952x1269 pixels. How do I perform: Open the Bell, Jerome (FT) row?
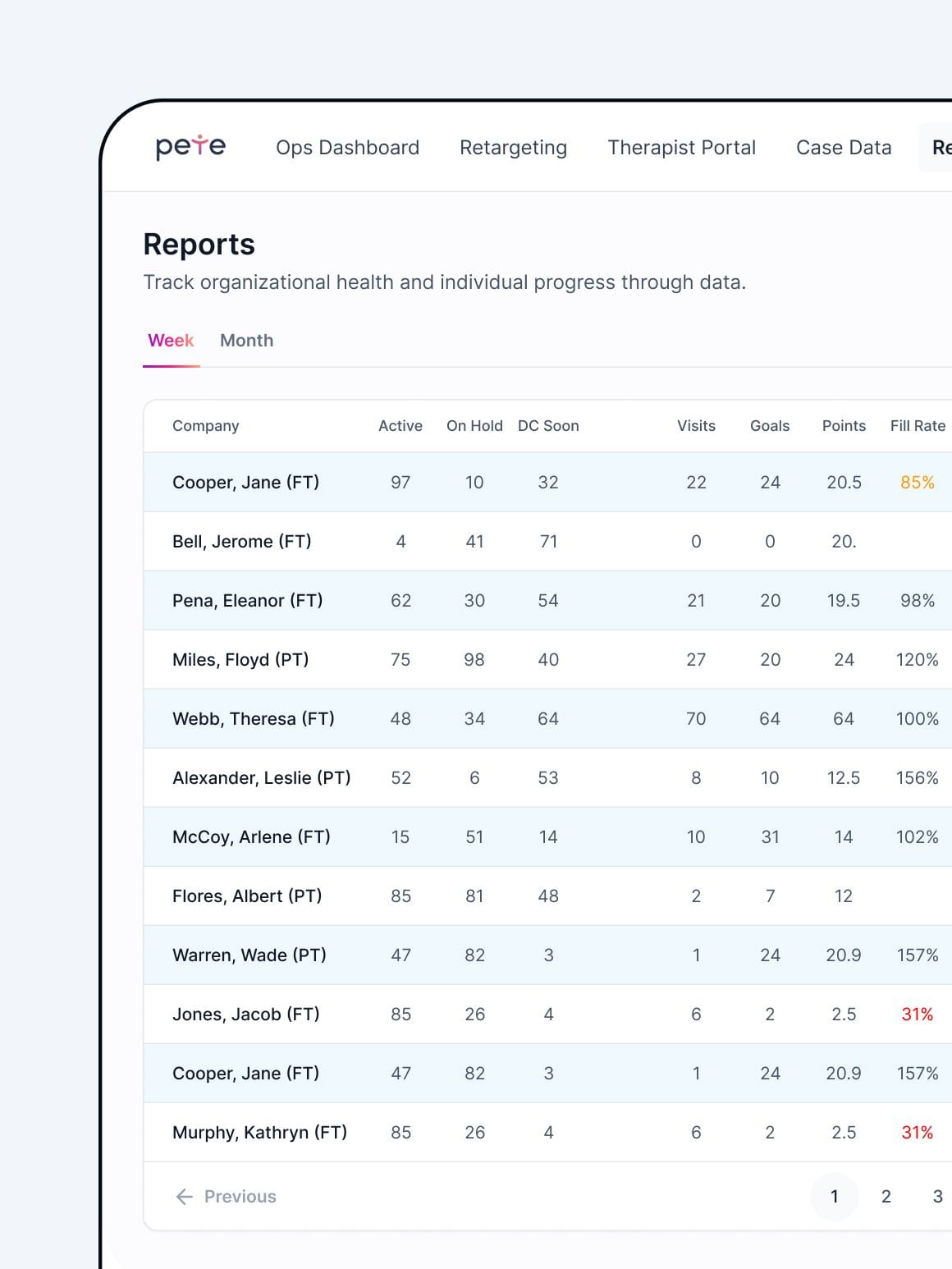pos(242,542)
